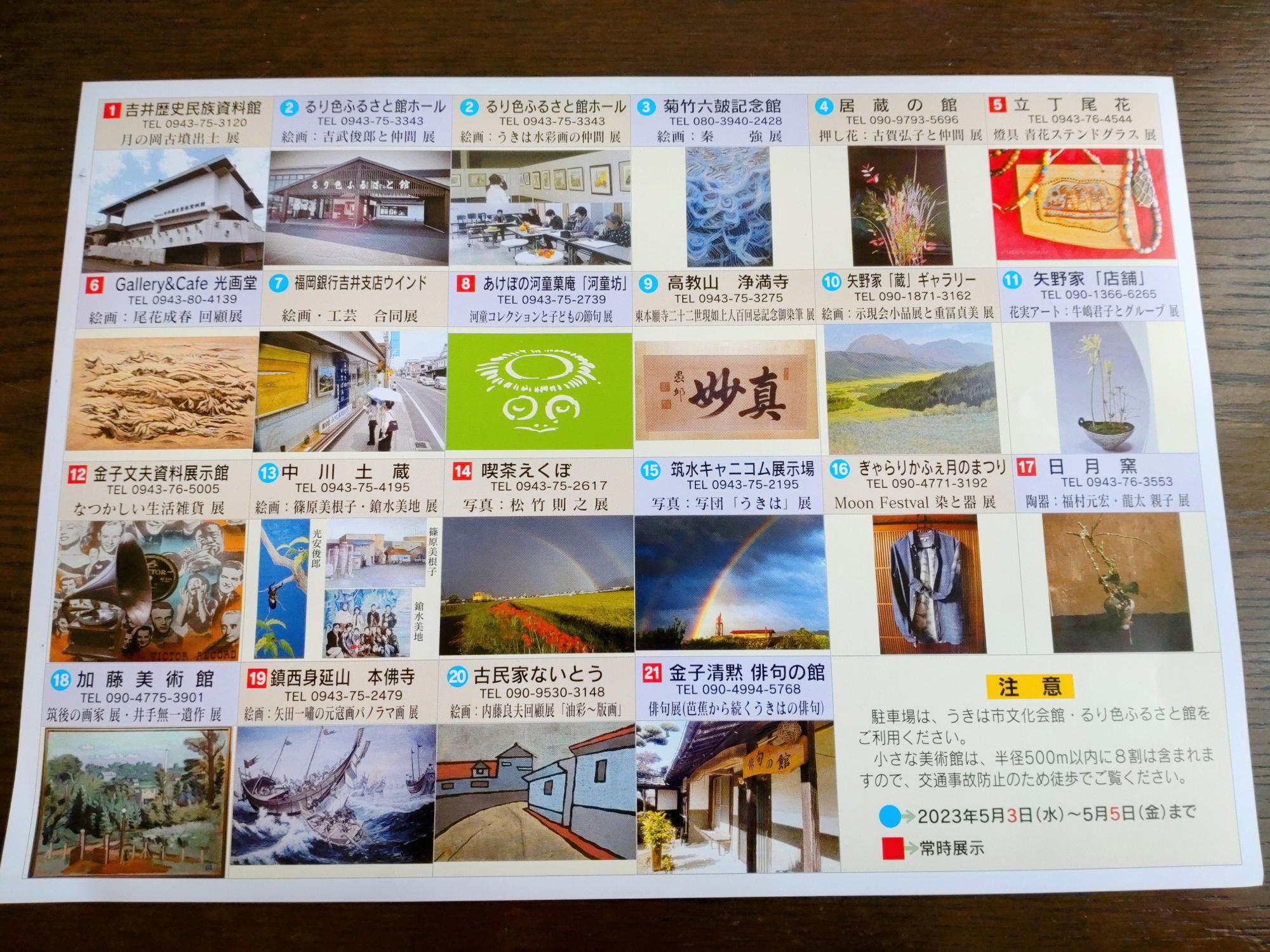Click the blue number 3 circle badge
Viewport: 1270px width, 952px height.
click(x=646, y=107)
